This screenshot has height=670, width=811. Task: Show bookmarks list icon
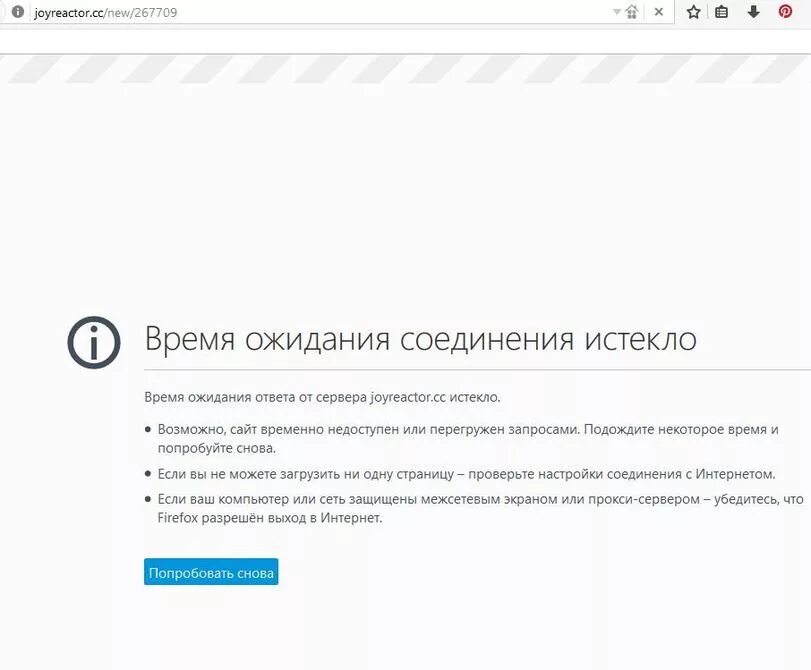[x=722, y=12]
